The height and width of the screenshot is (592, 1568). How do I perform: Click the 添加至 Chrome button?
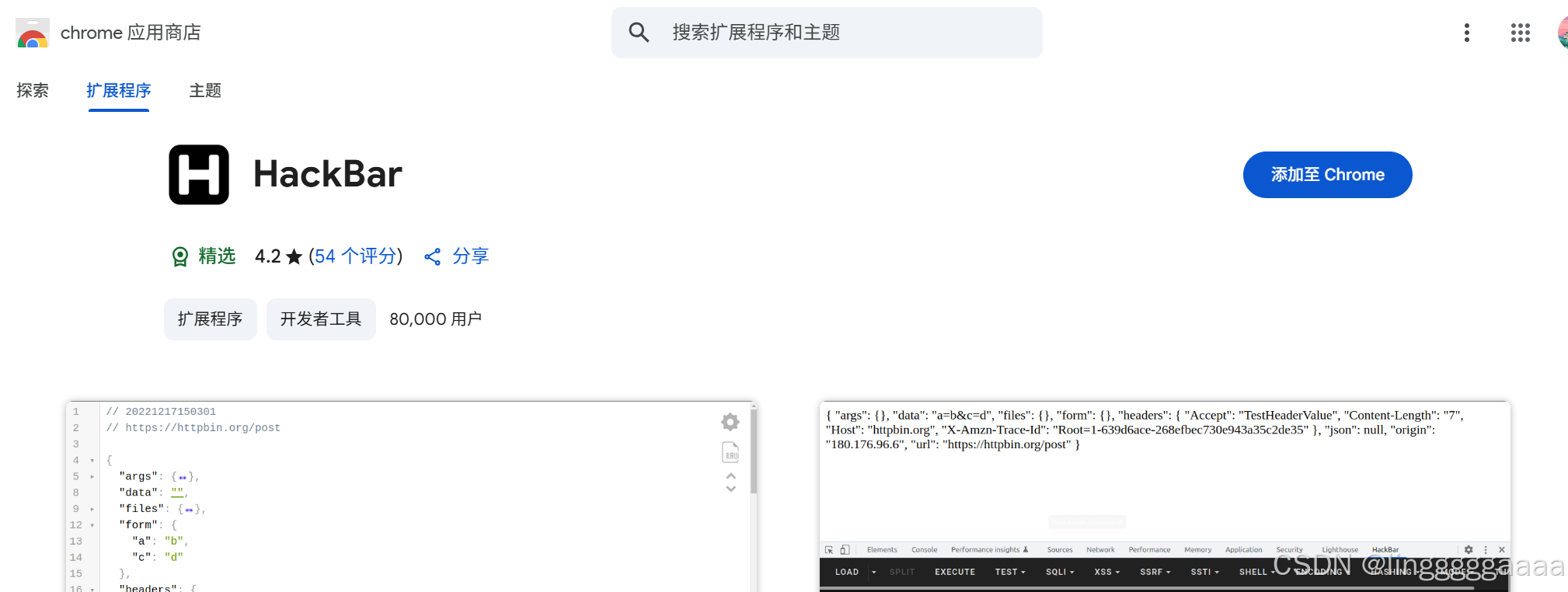click(x=1328, y=175)
